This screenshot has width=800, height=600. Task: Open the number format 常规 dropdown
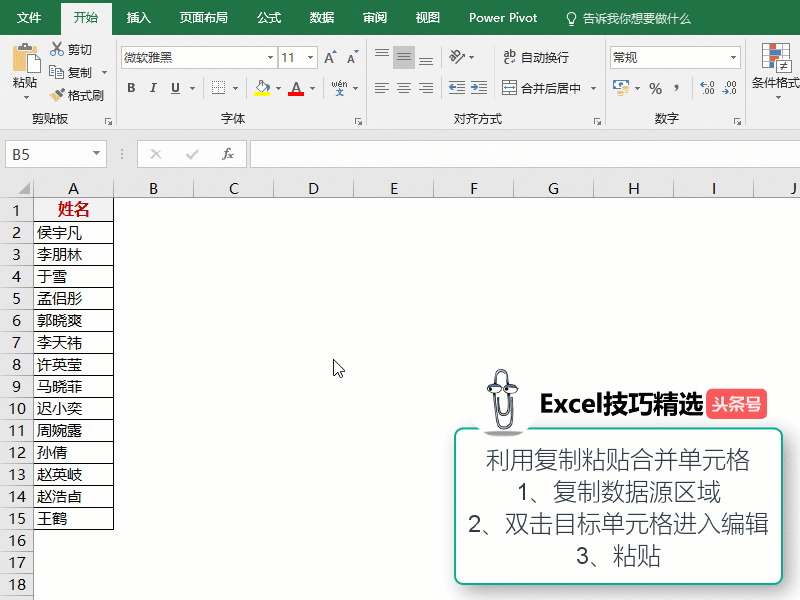coord(733,57)
